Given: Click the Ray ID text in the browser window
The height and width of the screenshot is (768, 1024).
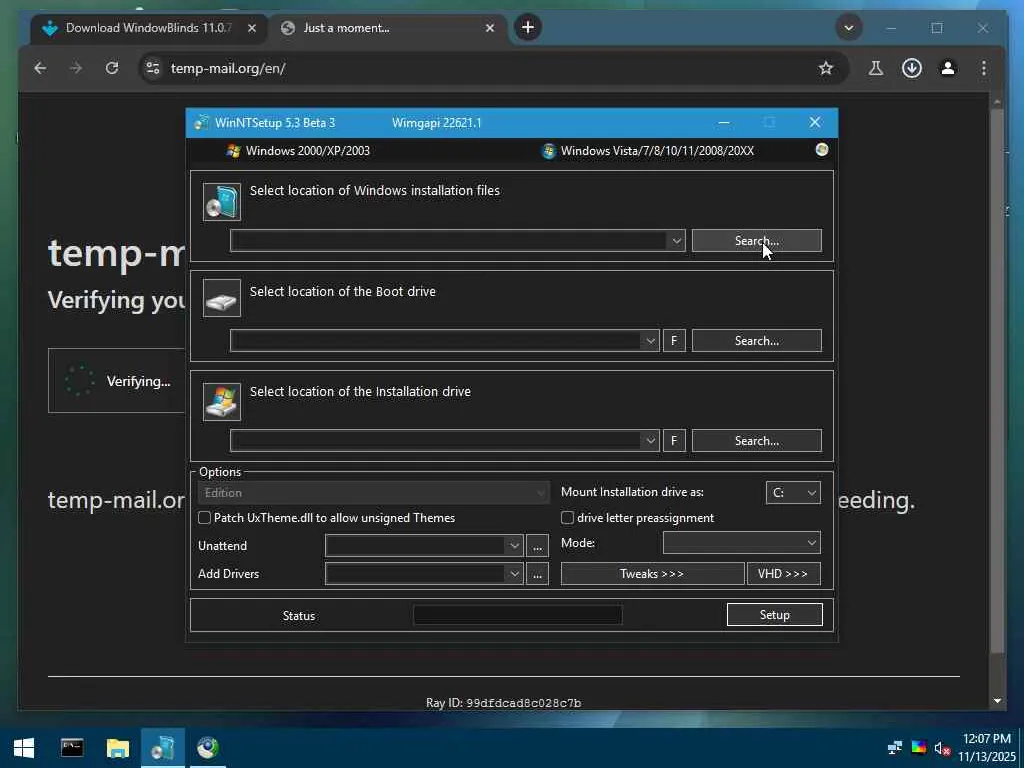Looking at the screenshot, I should point(504,703).
